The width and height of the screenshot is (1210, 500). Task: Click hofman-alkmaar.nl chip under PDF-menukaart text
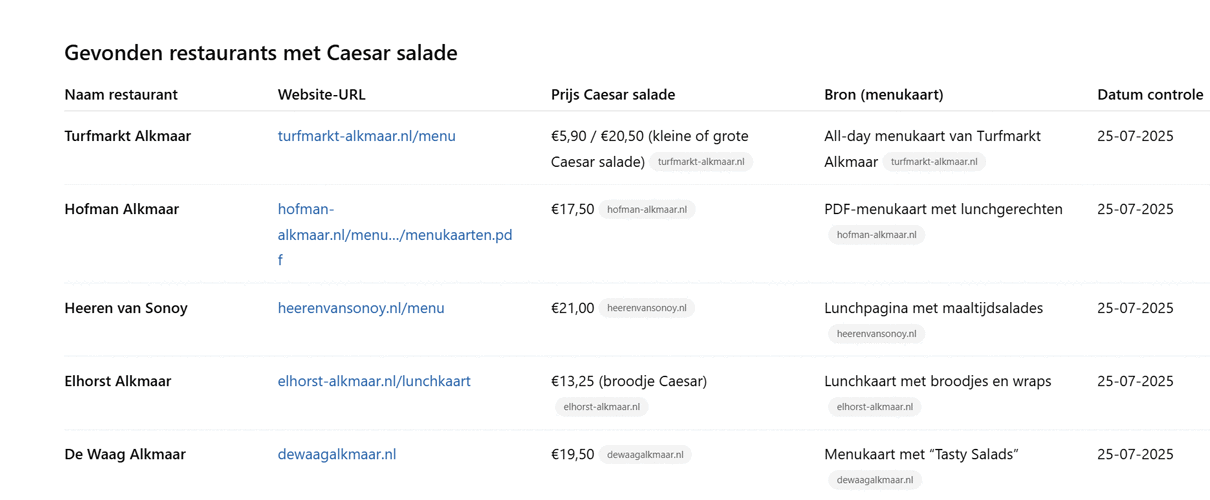[x=876, y=235]
